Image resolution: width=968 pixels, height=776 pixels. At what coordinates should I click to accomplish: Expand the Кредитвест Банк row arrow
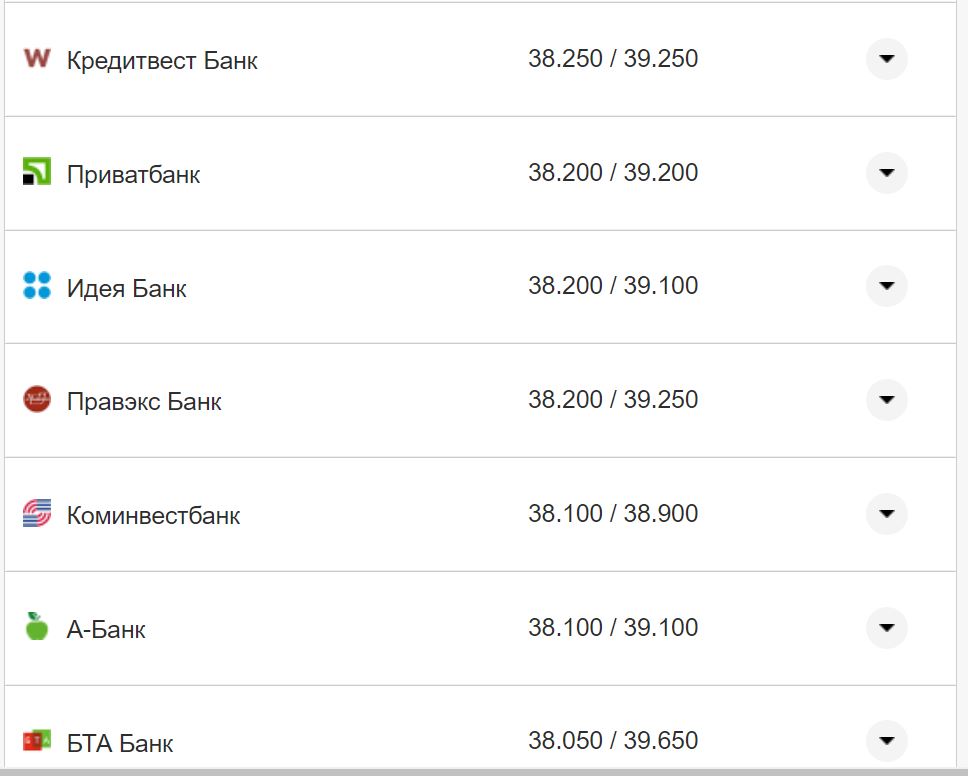886,59
